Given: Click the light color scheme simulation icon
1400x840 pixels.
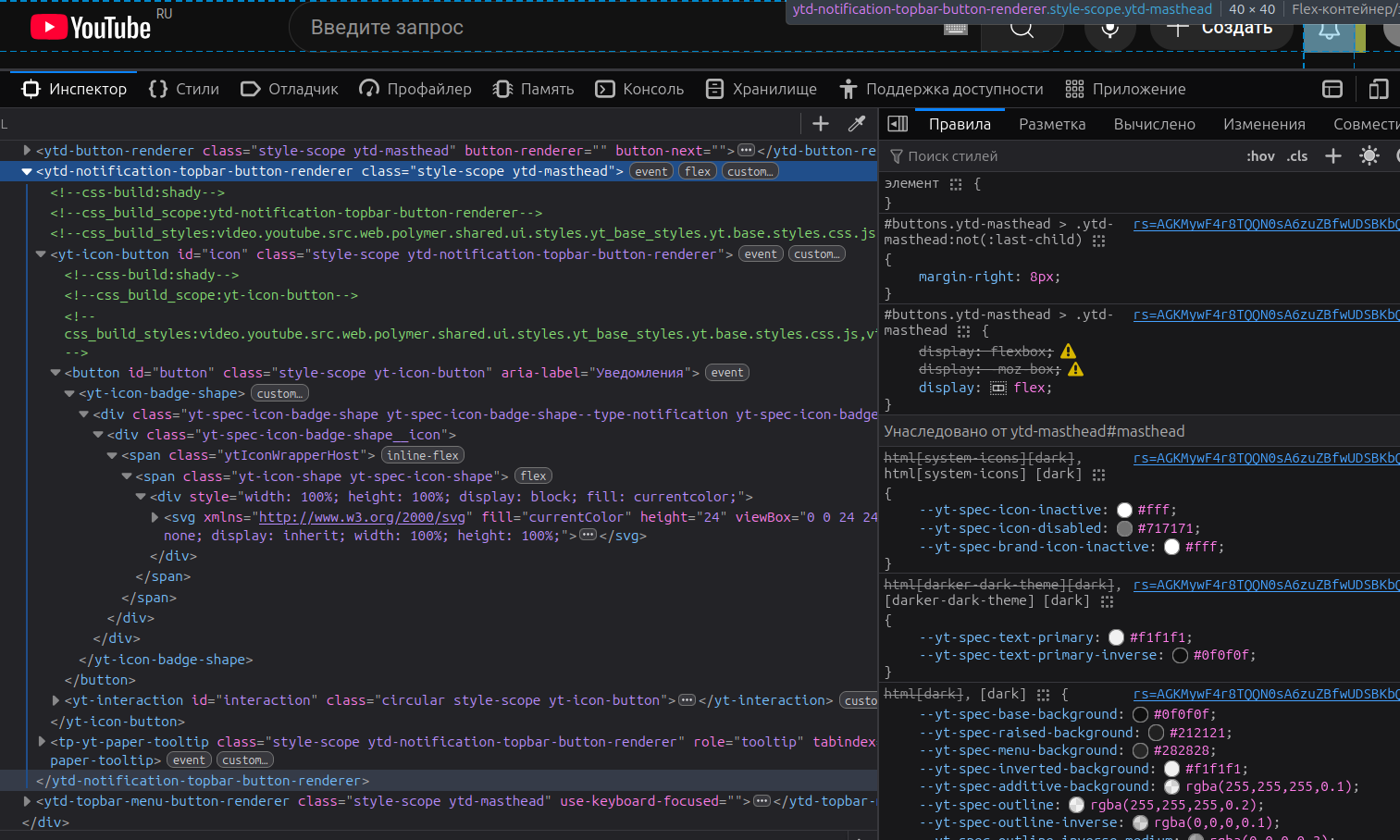Looking at the screenshot, I should (1369, 156).
